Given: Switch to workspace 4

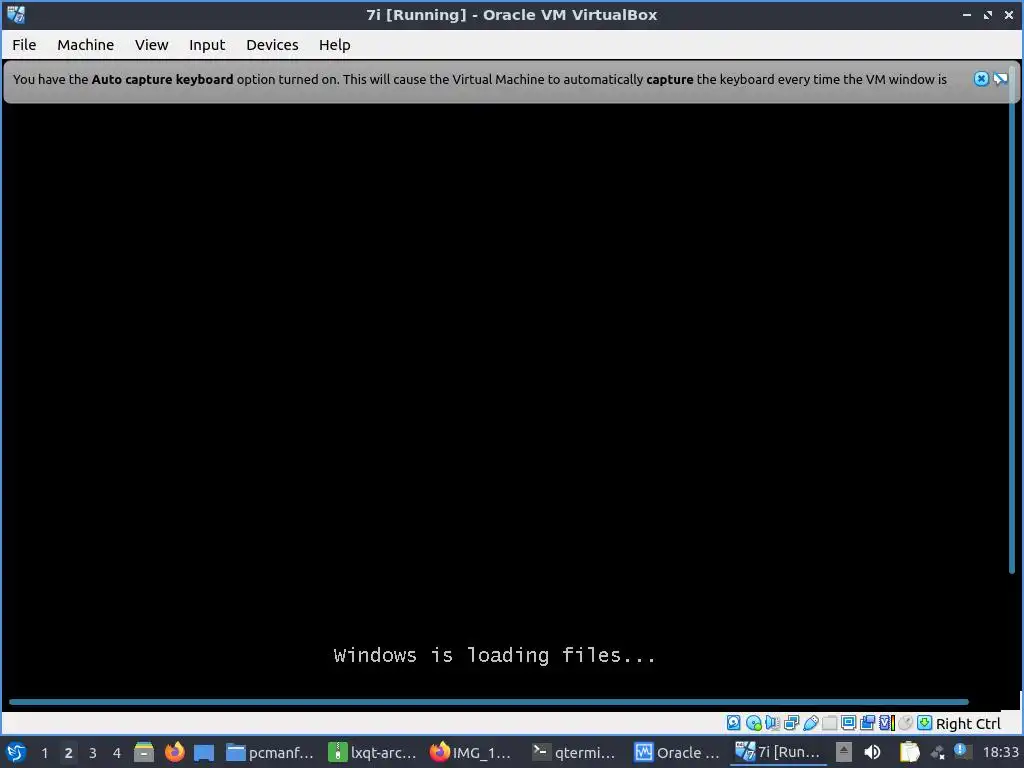Looking at the screenshot, I should click(117, 753).
